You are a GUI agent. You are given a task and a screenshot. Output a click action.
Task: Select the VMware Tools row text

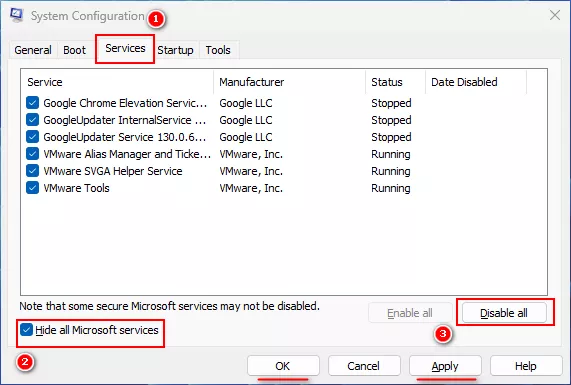click(x=76, y=188)
